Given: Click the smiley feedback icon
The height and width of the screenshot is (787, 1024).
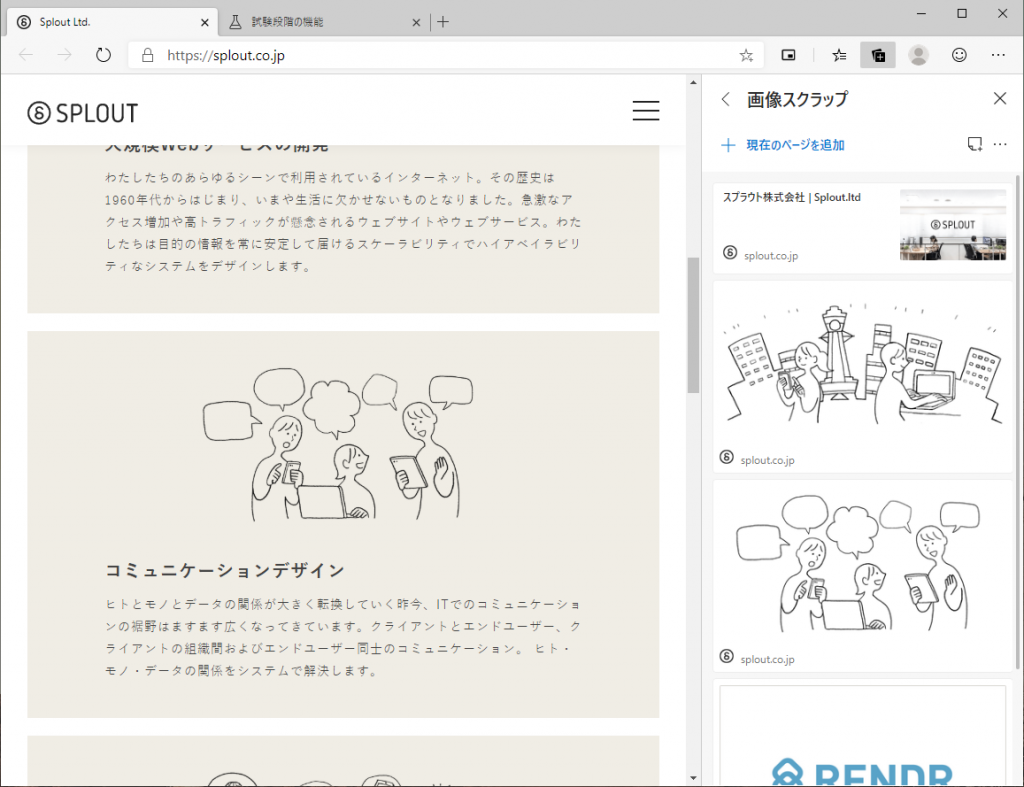Looking at the screenshot, I should 959,56.
